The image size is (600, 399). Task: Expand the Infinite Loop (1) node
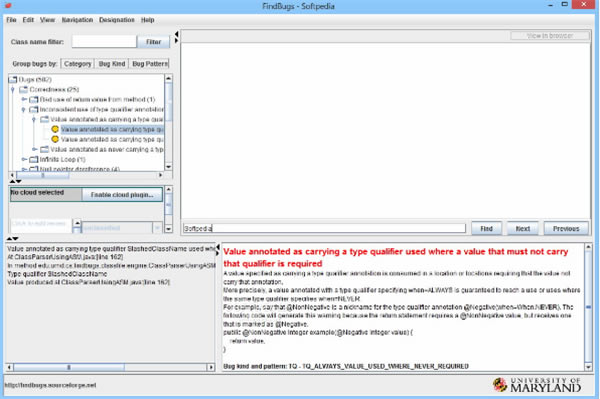click(x=24, y=159)
